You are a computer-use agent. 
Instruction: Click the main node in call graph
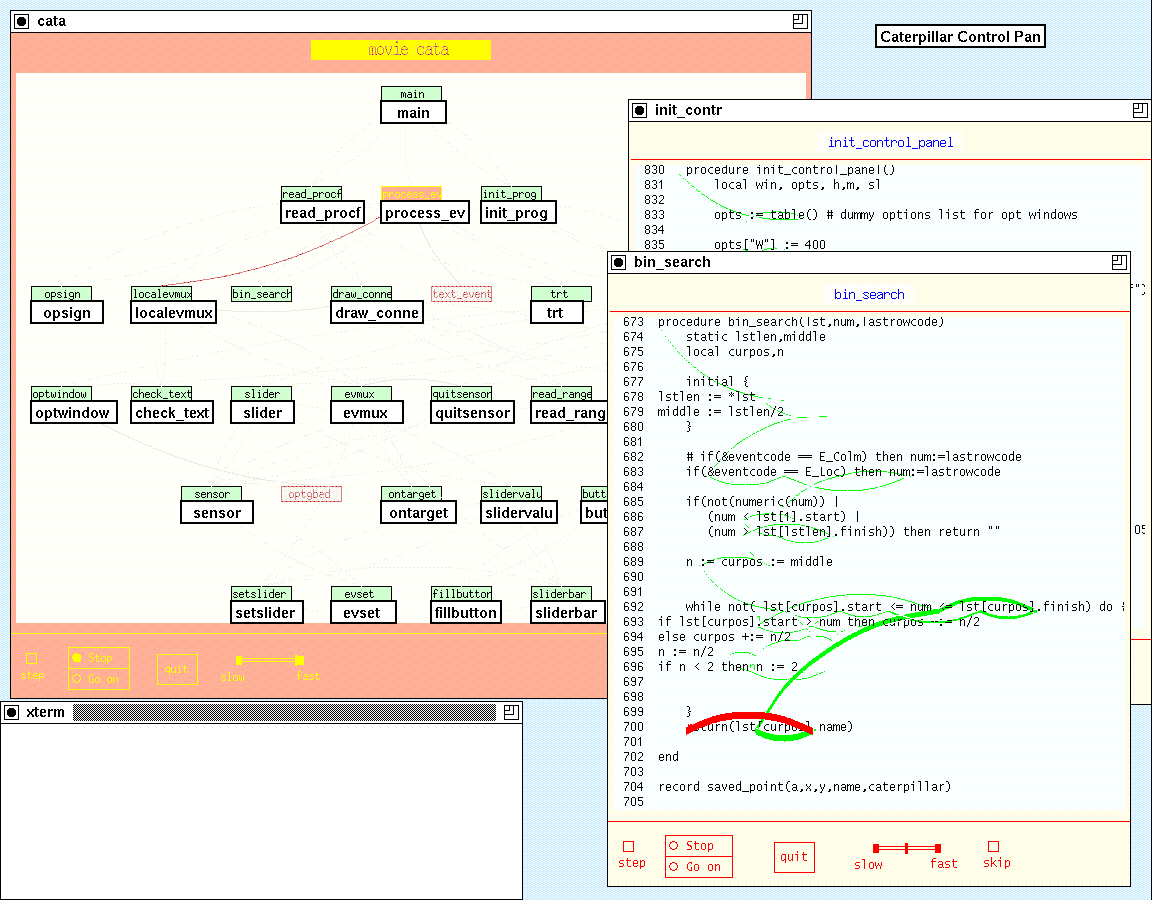pyautogui.click(x=413, y=112)
